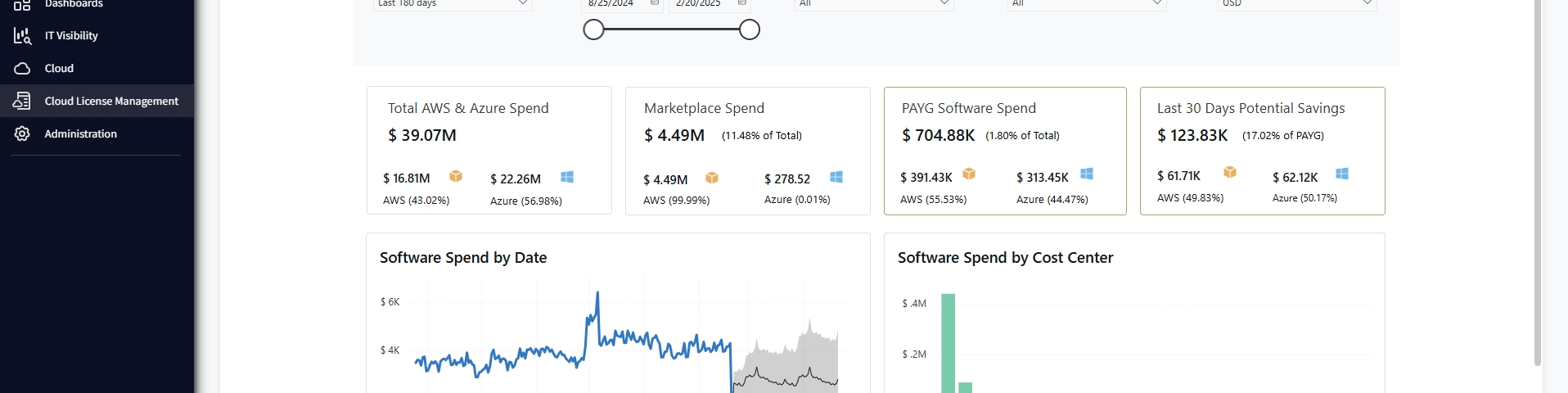Click the vertical page scrollbar

(1537, 182)
